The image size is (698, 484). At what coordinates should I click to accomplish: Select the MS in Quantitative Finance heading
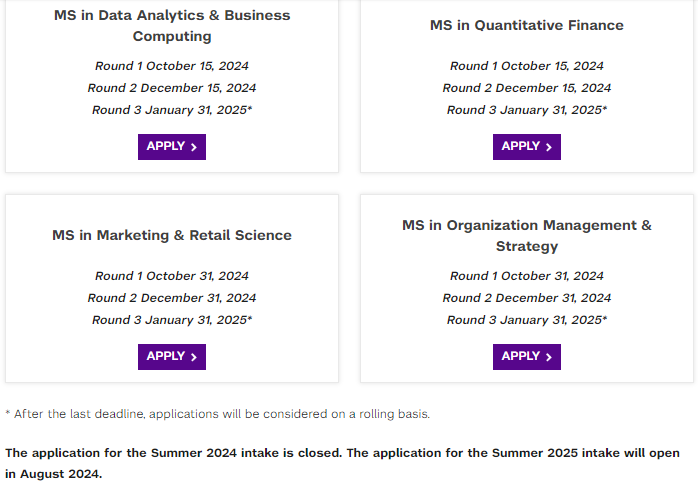(x=527, y=25)
